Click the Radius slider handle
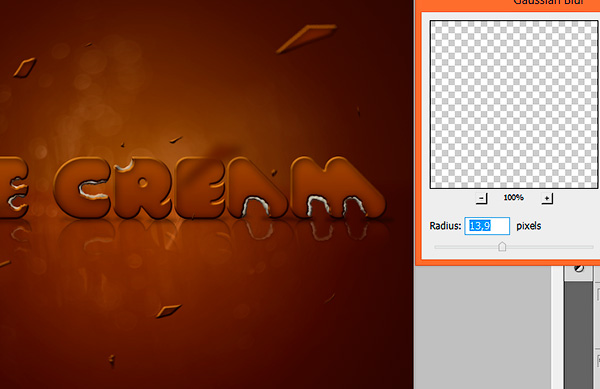The height and width of the screenshot is (389, 600). click(502, 247)
